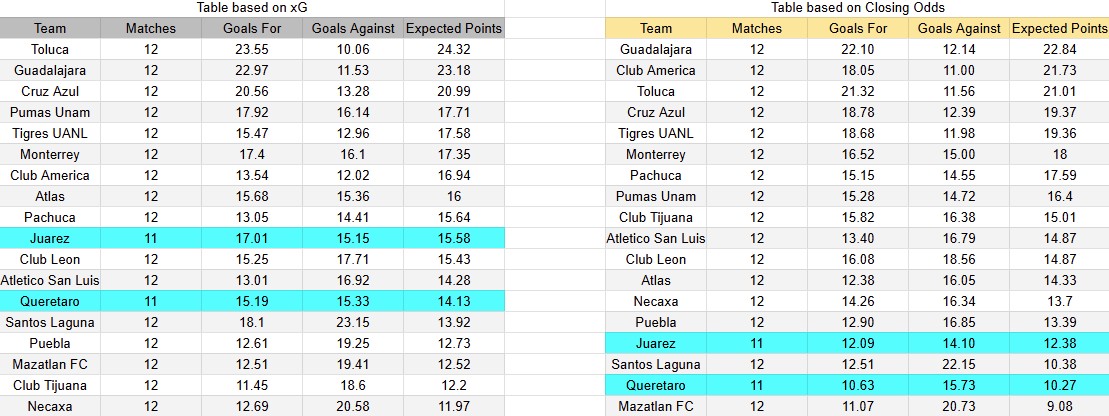
Task: Select the Necaxa cell in the xG table
Action: [50, 406]
